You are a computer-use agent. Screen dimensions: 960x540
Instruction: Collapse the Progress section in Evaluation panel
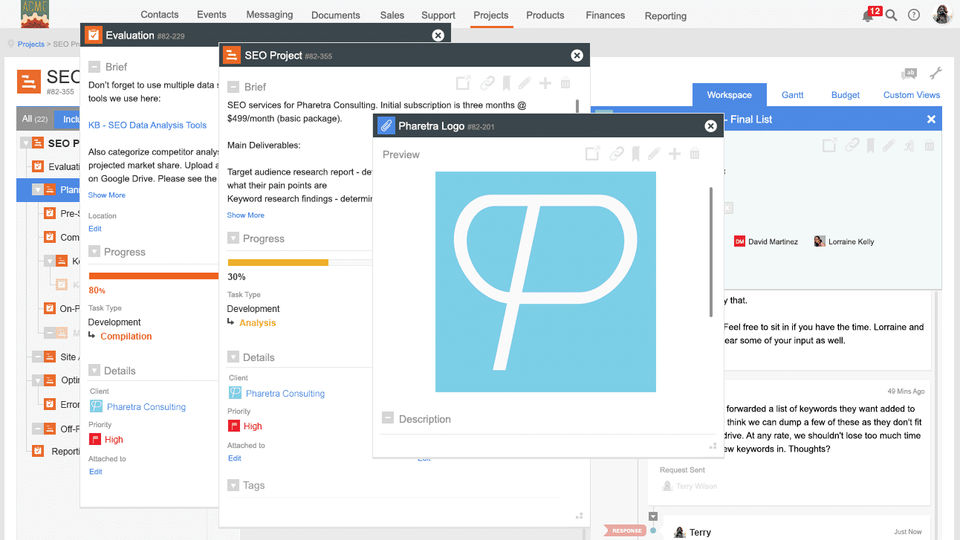point(94,251)
